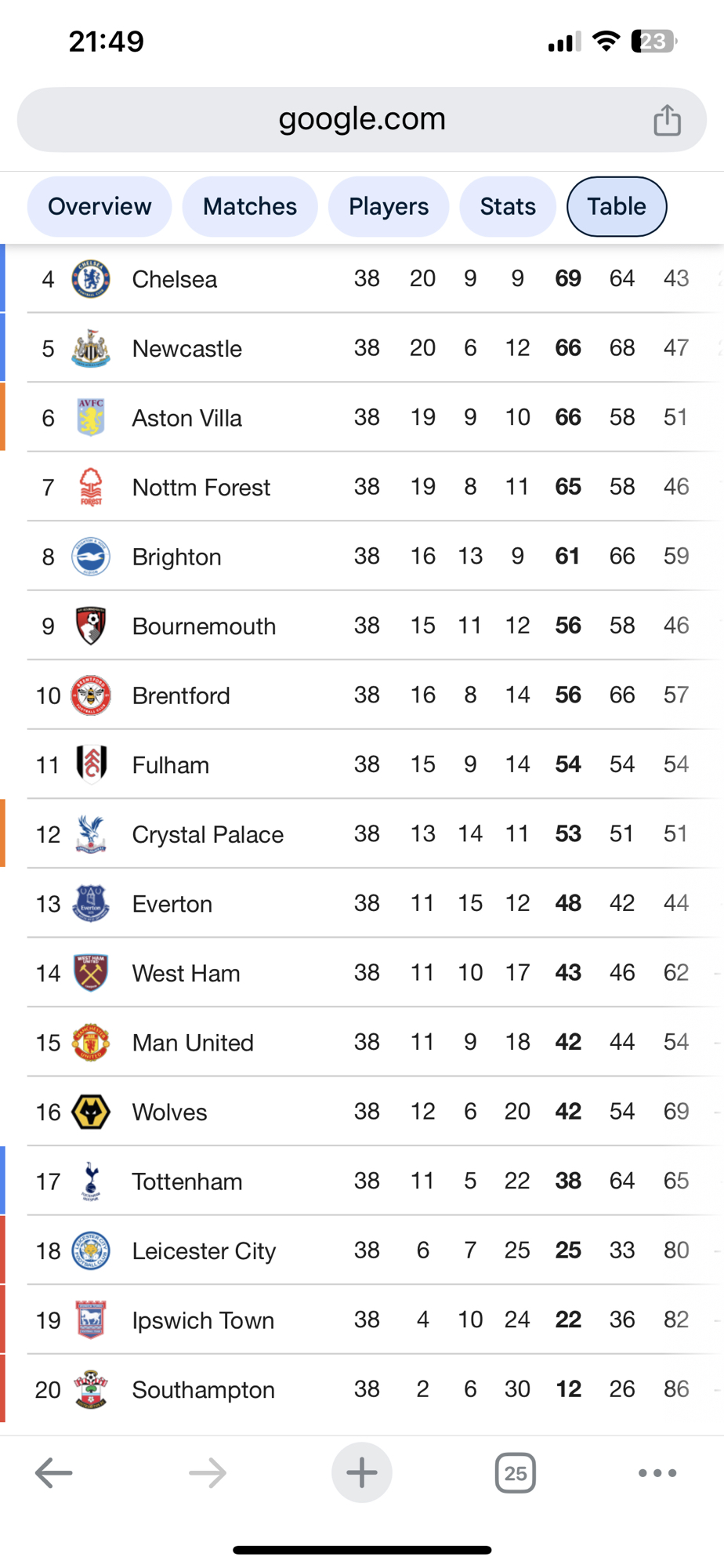
Task: Select the Table tab
Action: pos(617,206)
